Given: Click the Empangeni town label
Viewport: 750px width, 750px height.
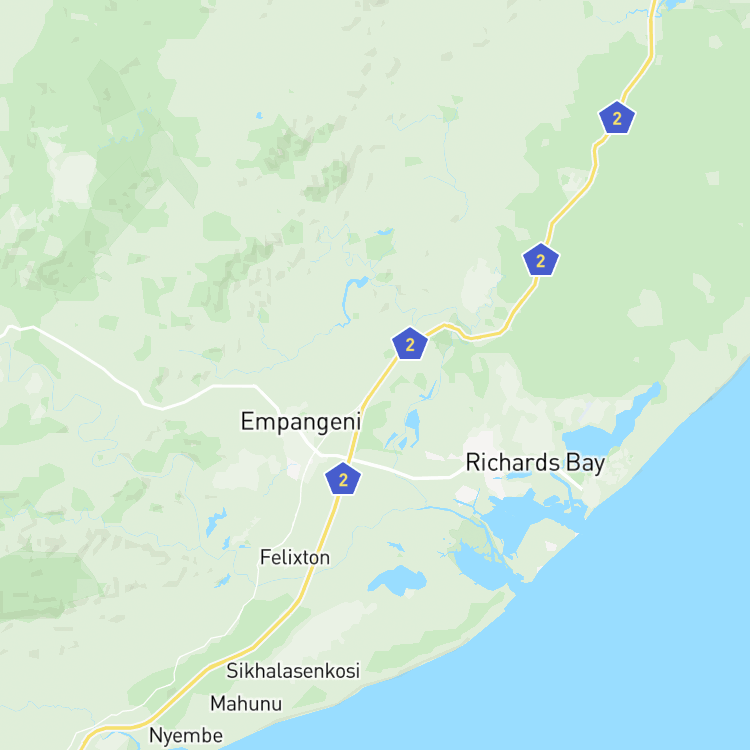Looking at the screenshot, I should point(300,422).
